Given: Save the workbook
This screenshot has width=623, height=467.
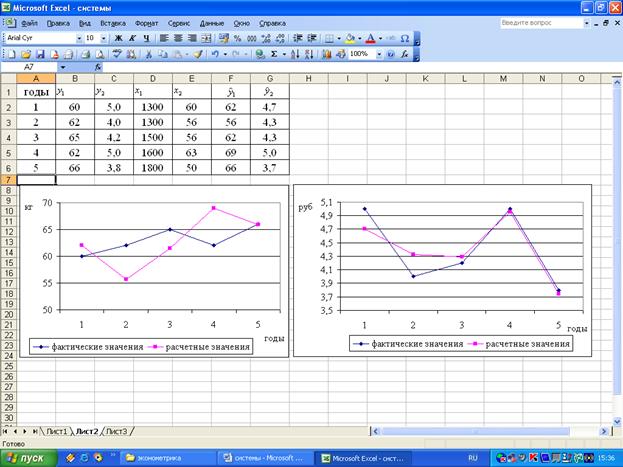Looking at the screenshot, I should [x=40, y=54].
